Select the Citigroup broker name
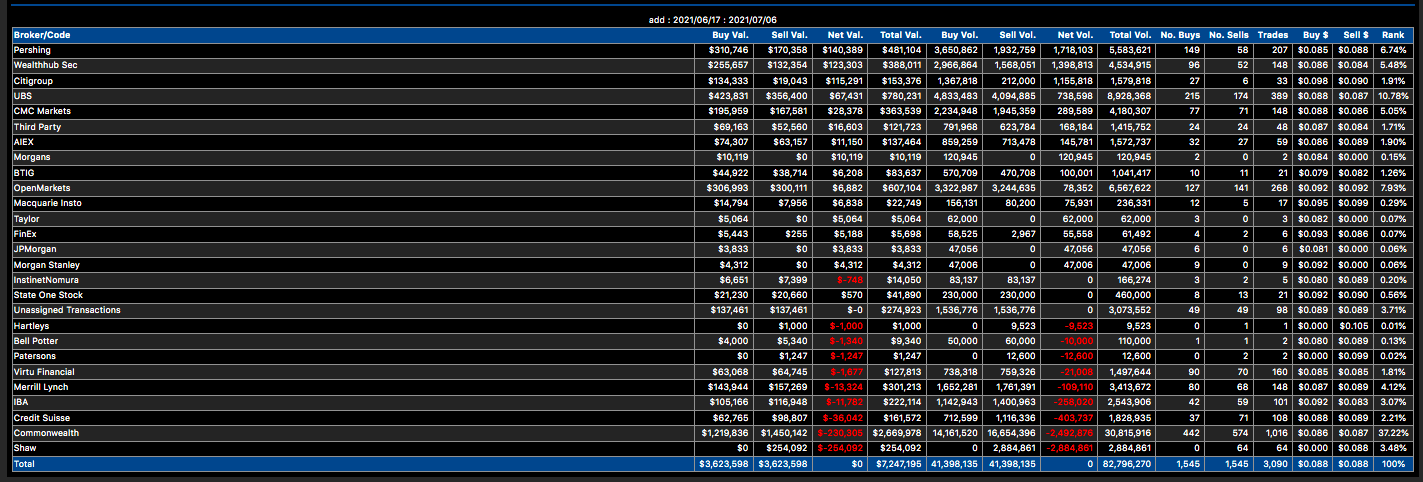1423x482 pixels. click(x=33, y=81)
